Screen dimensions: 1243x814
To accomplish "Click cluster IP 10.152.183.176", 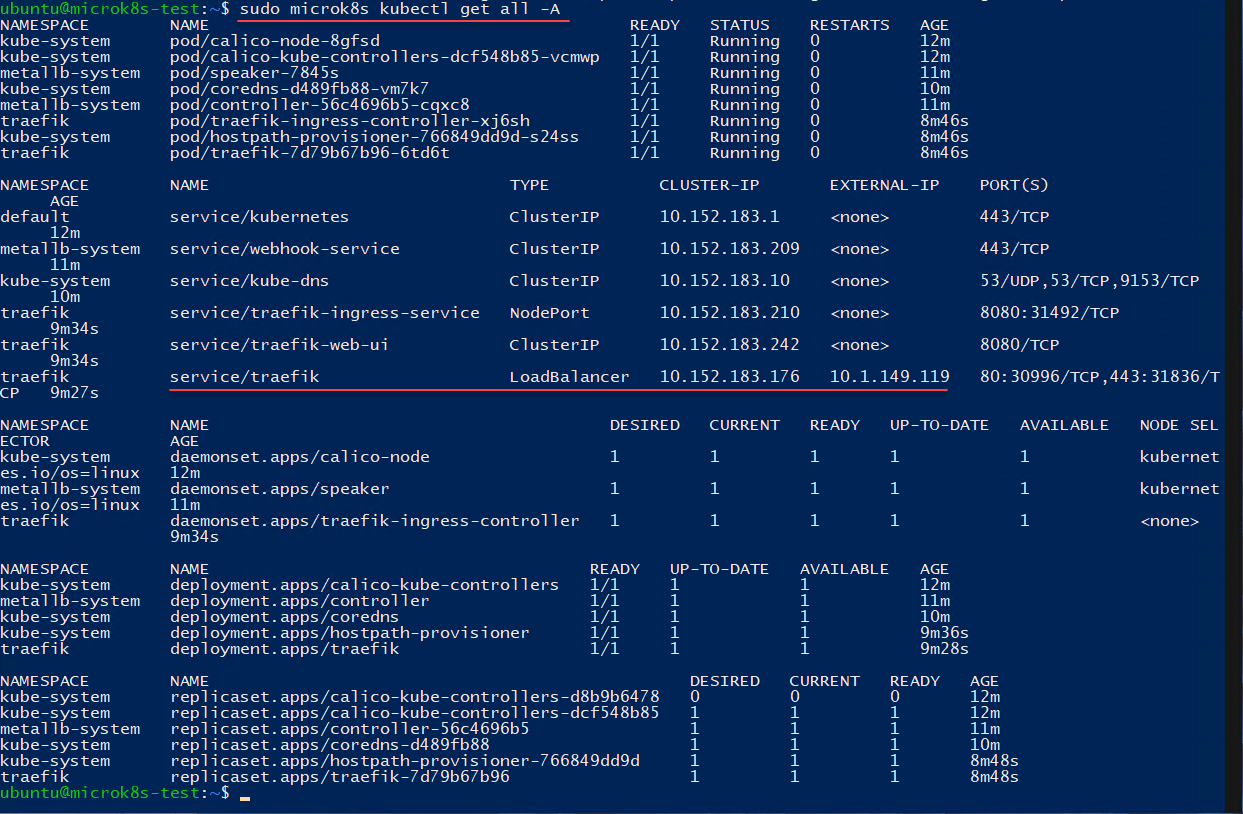I will pyautogui.click(x=730, y=377).
